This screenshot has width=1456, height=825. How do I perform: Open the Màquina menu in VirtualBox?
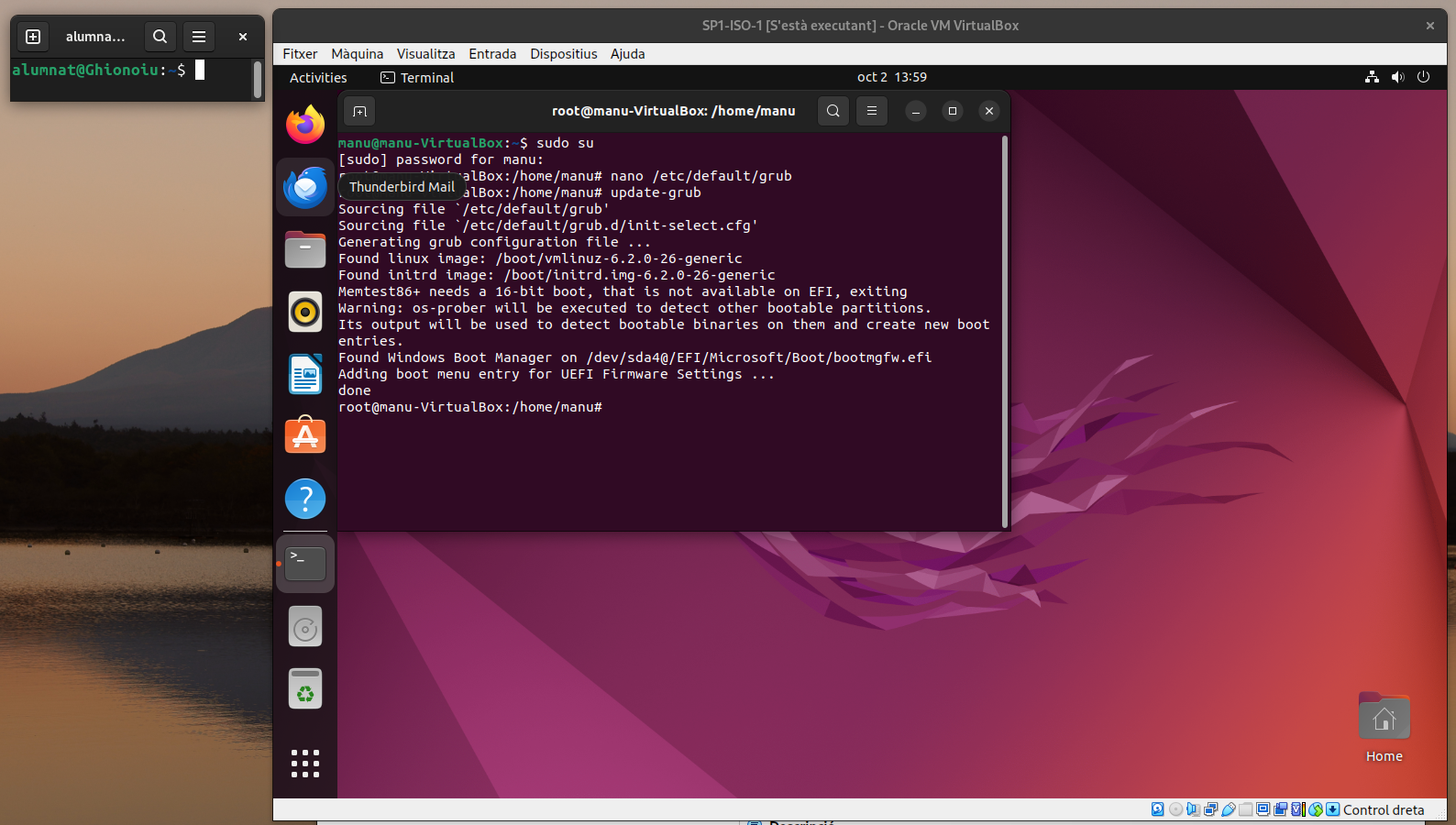[x=357, y=54]
